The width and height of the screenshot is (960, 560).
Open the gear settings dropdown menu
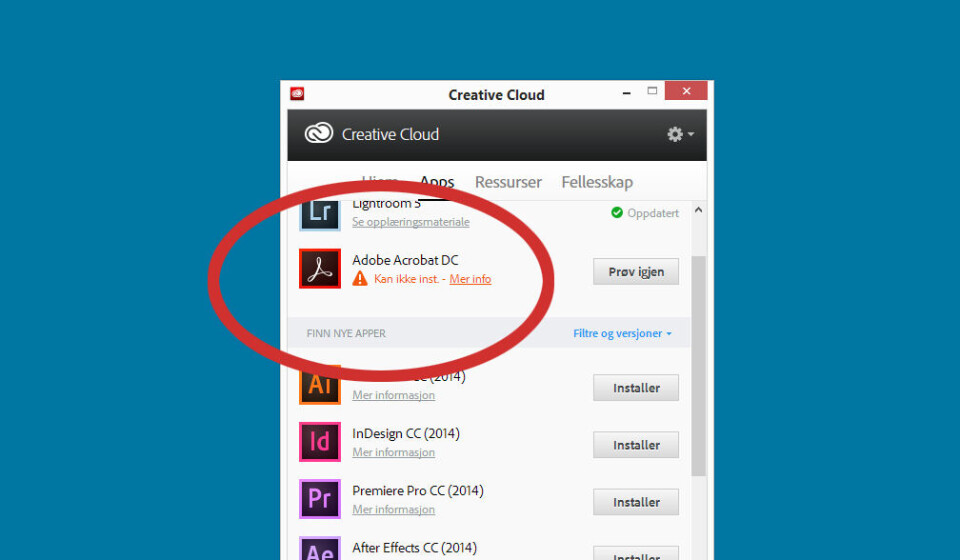(x=679, y=134)
